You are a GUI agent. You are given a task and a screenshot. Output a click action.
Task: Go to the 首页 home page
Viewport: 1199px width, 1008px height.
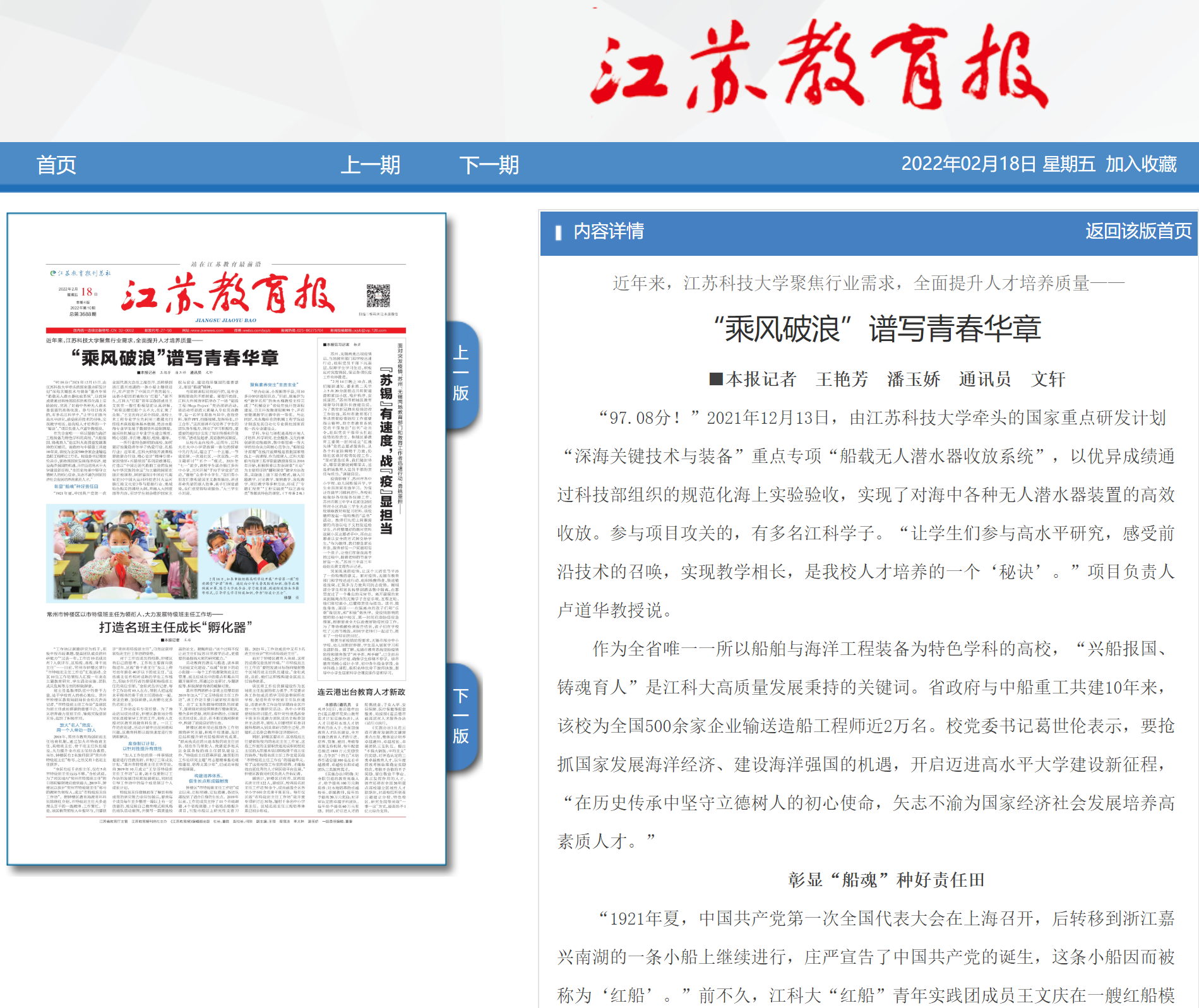[x=56, y=165]
